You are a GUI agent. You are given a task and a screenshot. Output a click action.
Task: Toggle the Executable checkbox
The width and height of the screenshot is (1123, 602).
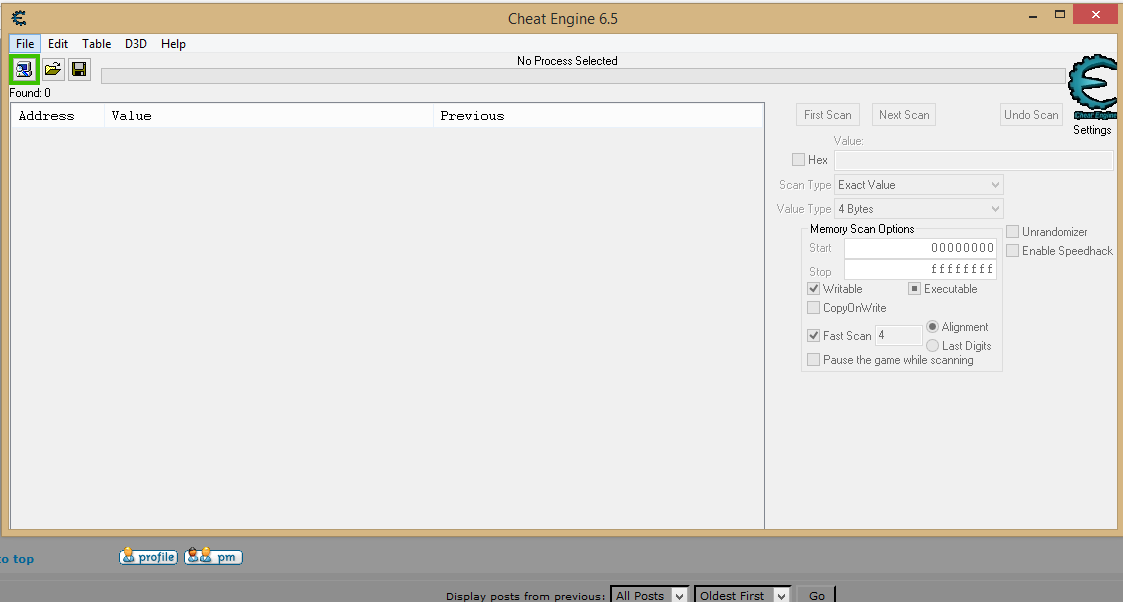click(x=915, y=288)
